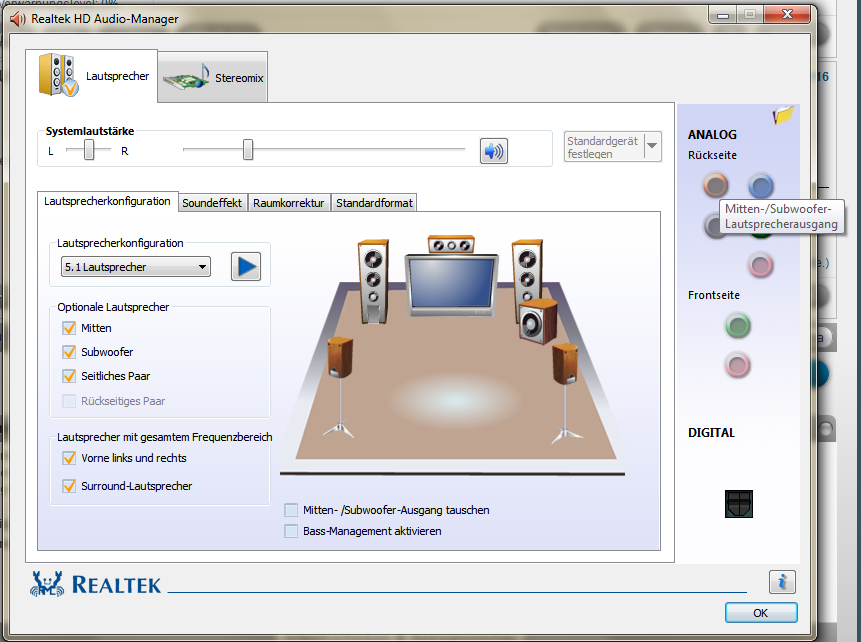Screen dimensions: 861x642
Task: Play the speaker test sound
Action: point(245,266)
